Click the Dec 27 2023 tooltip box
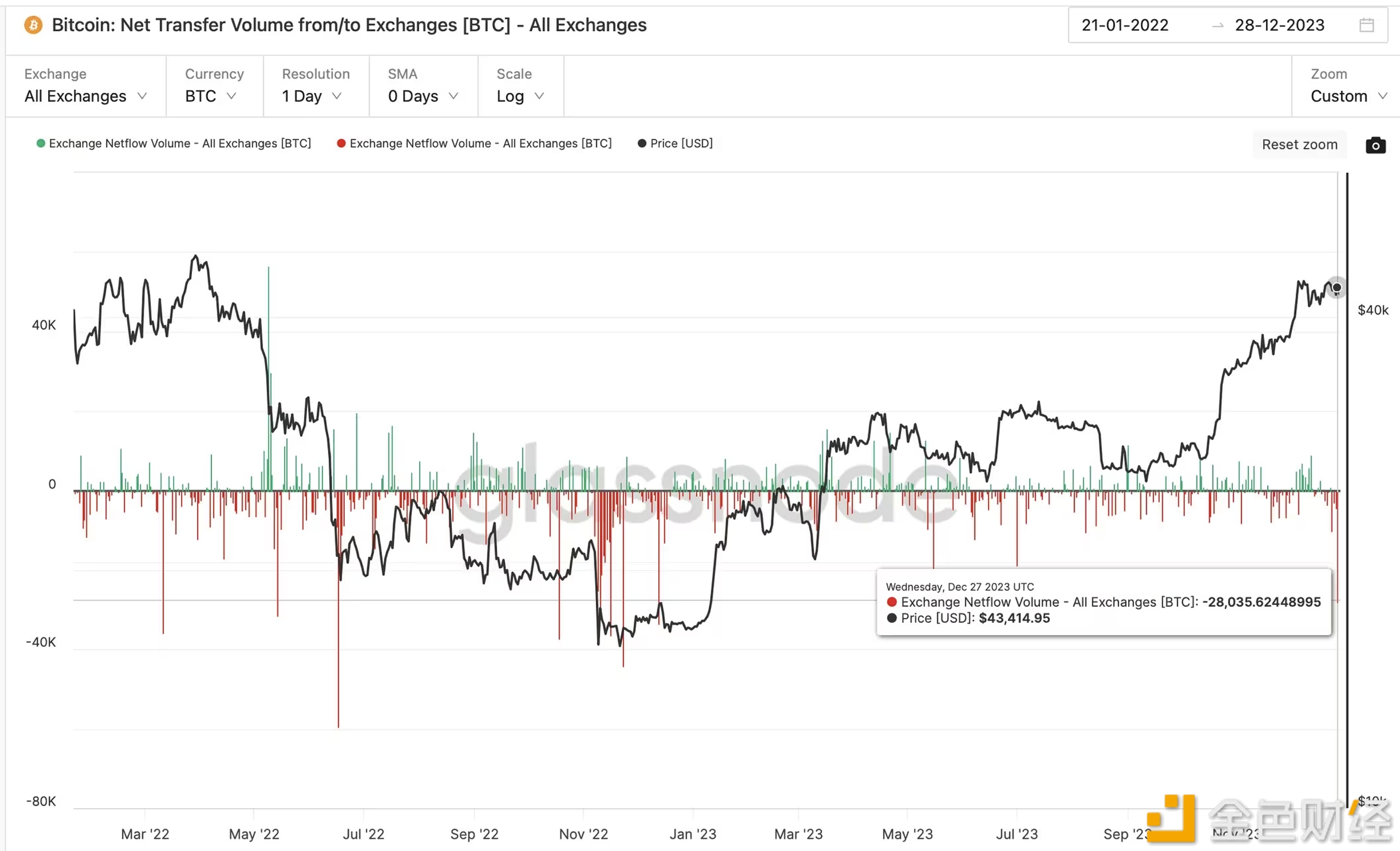This screenshot has height=851, width=1400. tap(1104, 602)
